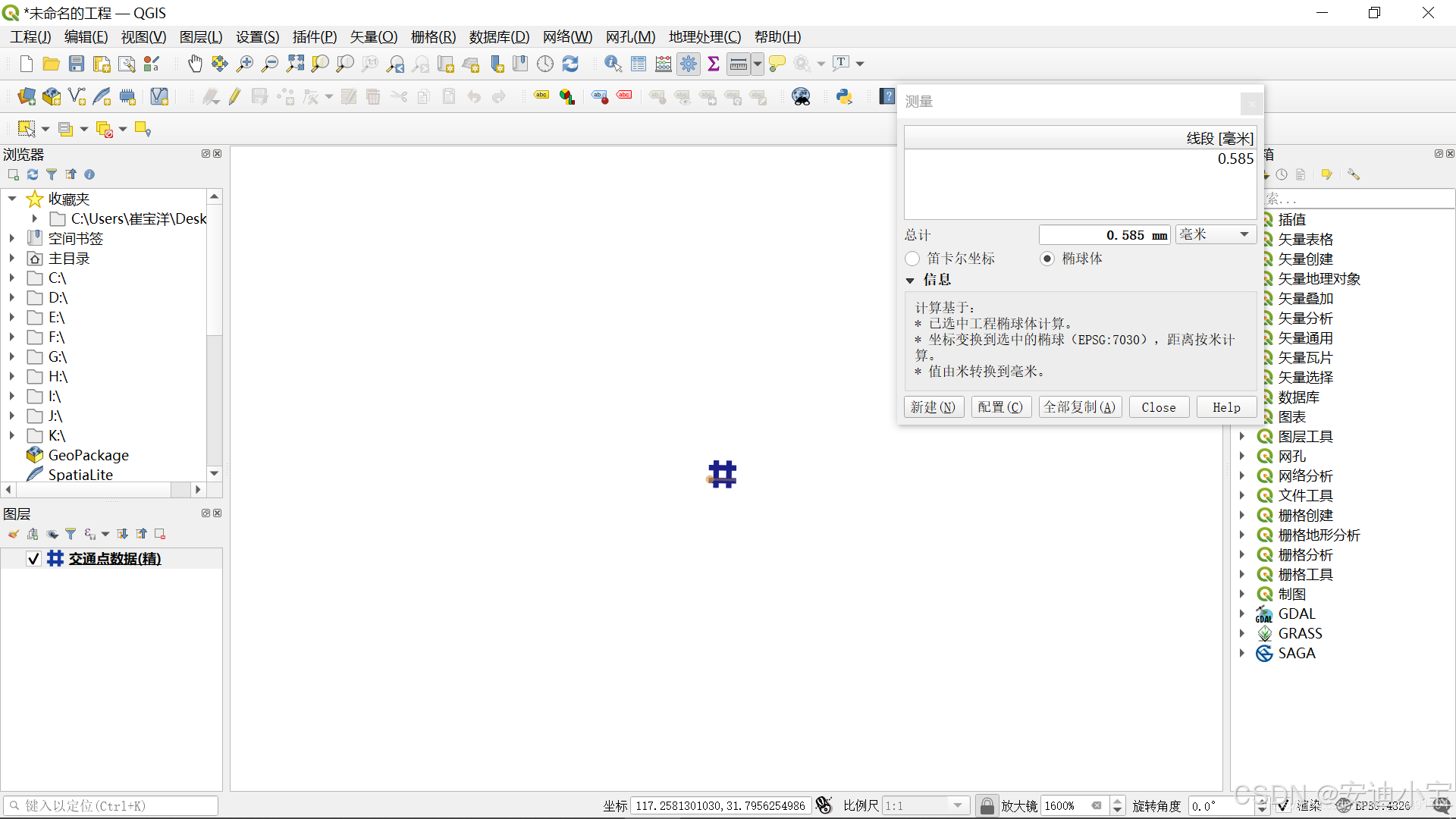The image size is (1456, 819).
Task: Click the Toggle Editing pencil icon
Action: (x=234, y=96)
